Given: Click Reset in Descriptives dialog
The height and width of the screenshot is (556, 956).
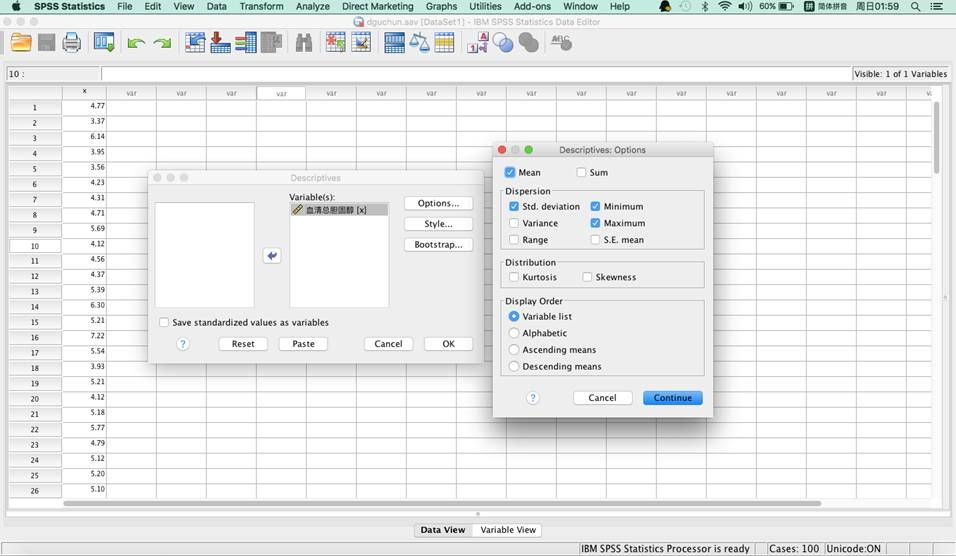Looking at the screenshot, I should click(243, 344).
